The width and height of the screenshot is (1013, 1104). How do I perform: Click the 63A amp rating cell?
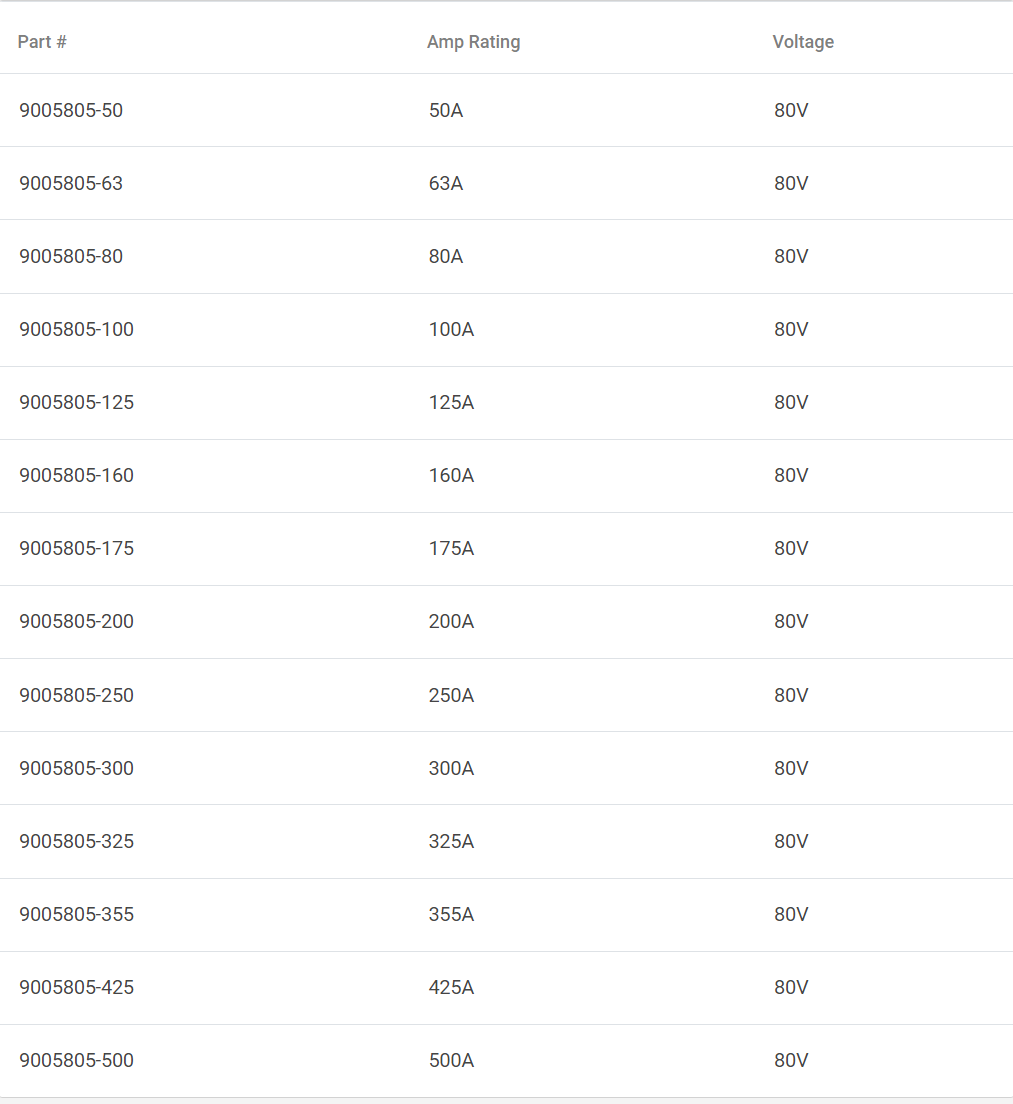coord(446,183)
